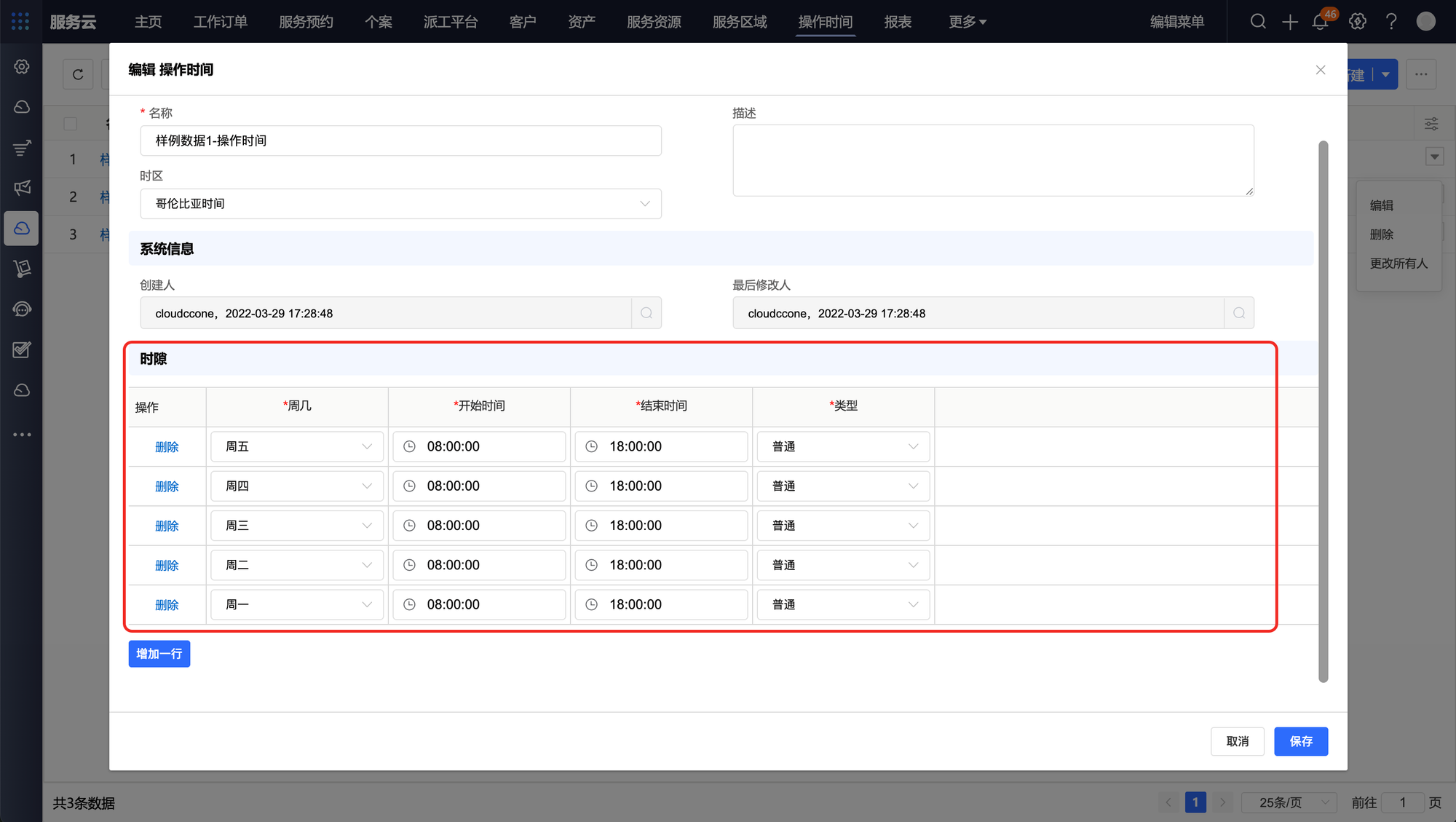Click the 描述 description text area
The width and height of the screenshot is (1456, 822).
(x=993, y=160)
